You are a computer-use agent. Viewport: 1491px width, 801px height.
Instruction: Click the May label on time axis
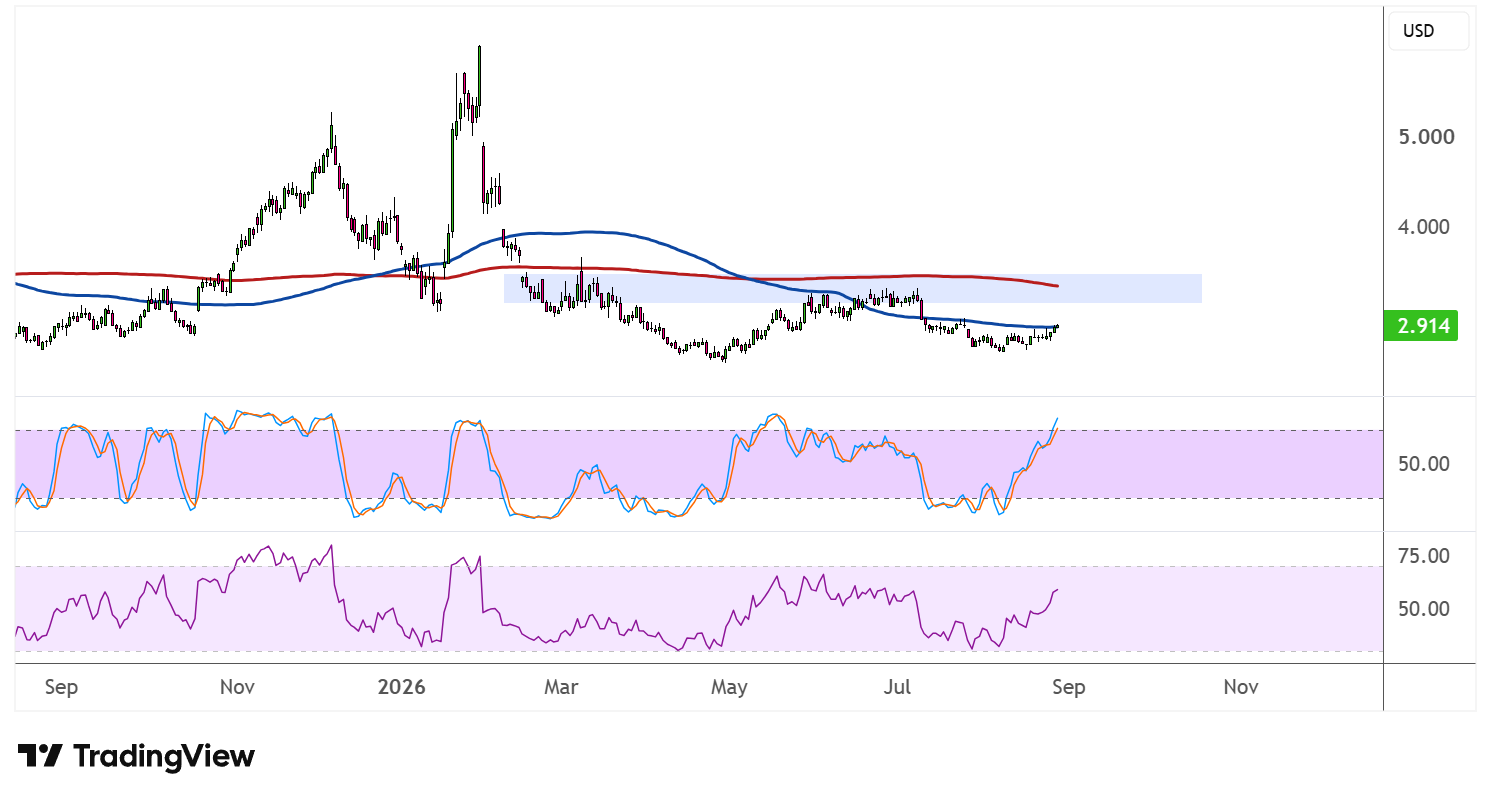[x=729, y=687]
